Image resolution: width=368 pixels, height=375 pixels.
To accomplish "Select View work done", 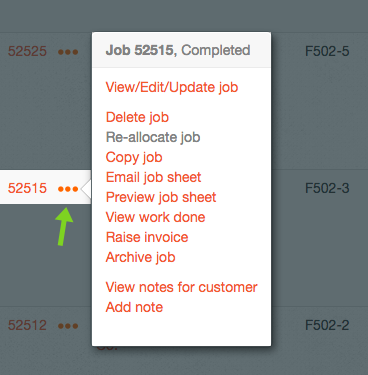I will click(x=155, y=217).
